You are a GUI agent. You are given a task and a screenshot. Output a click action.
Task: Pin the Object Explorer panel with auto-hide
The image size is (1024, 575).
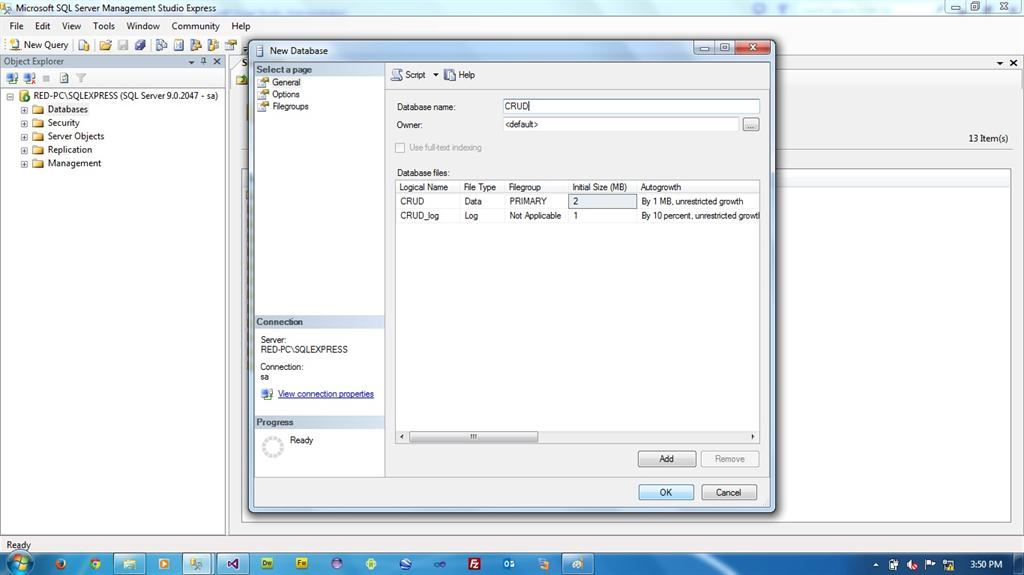point(204,61)
